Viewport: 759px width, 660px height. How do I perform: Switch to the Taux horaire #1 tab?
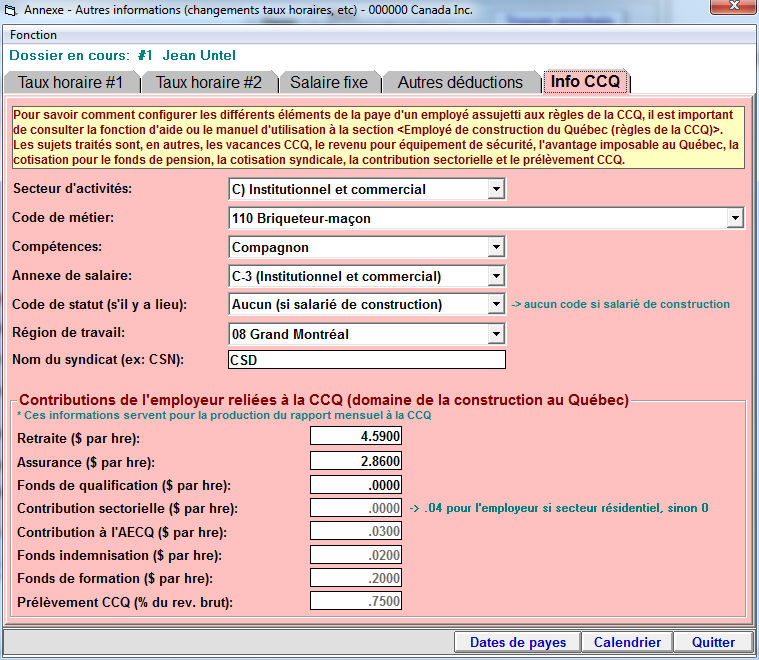pos(70,82)
